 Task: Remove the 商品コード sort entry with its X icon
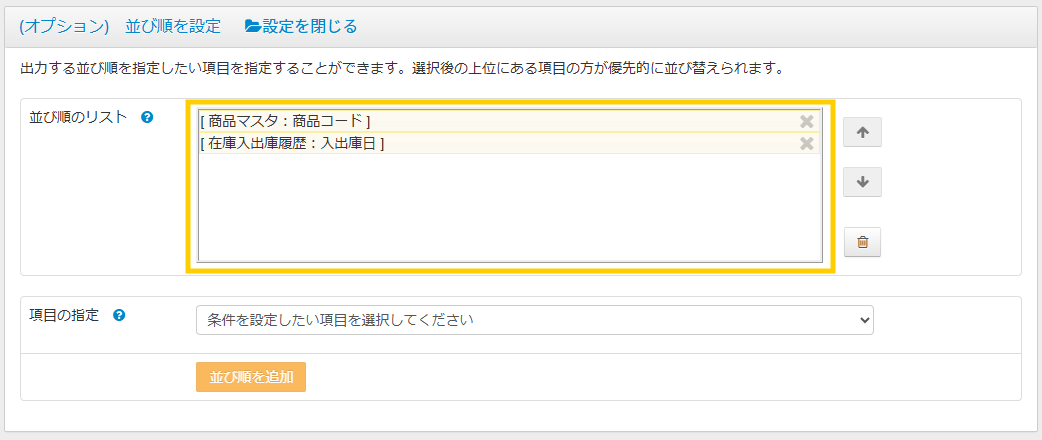806,122
